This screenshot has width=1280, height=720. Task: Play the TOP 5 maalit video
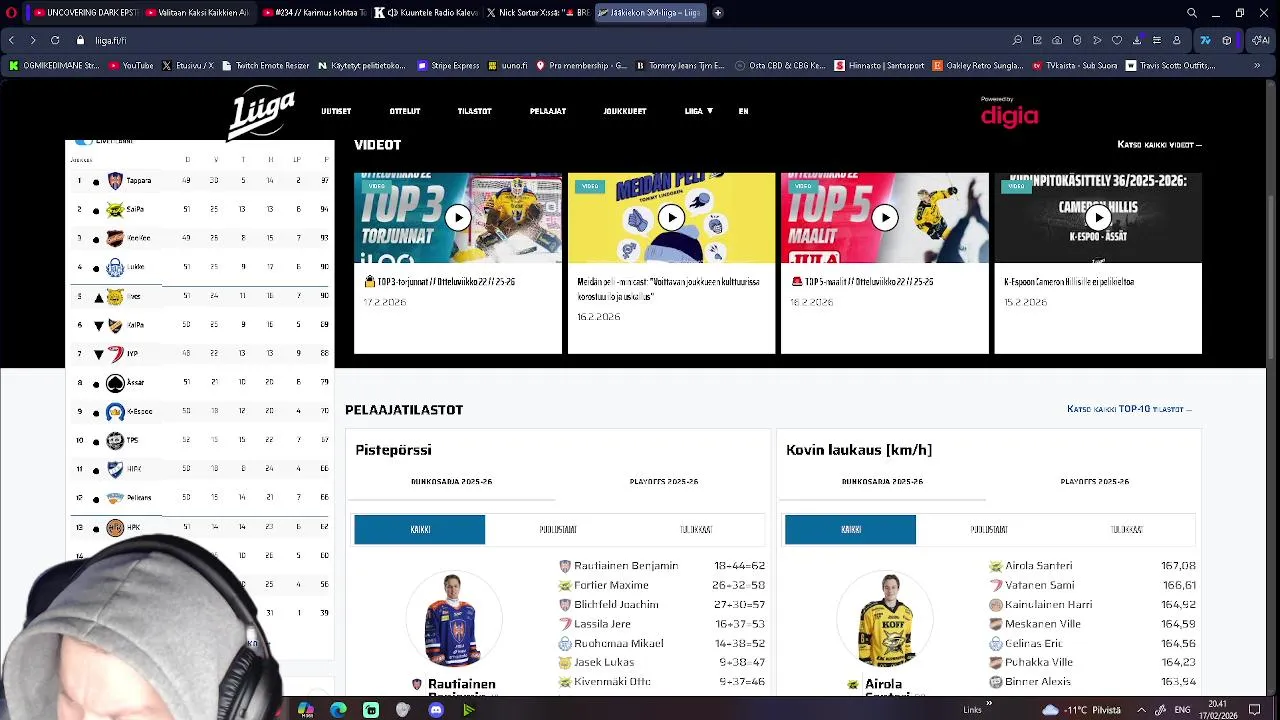pyautogui.click(x=885, y=217)
